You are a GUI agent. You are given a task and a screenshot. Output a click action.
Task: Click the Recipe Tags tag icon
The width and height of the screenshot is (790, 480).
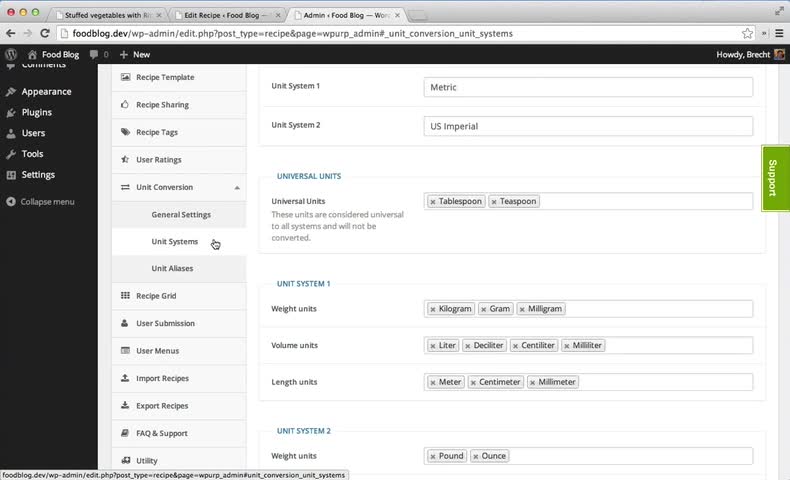pos(125,132)
